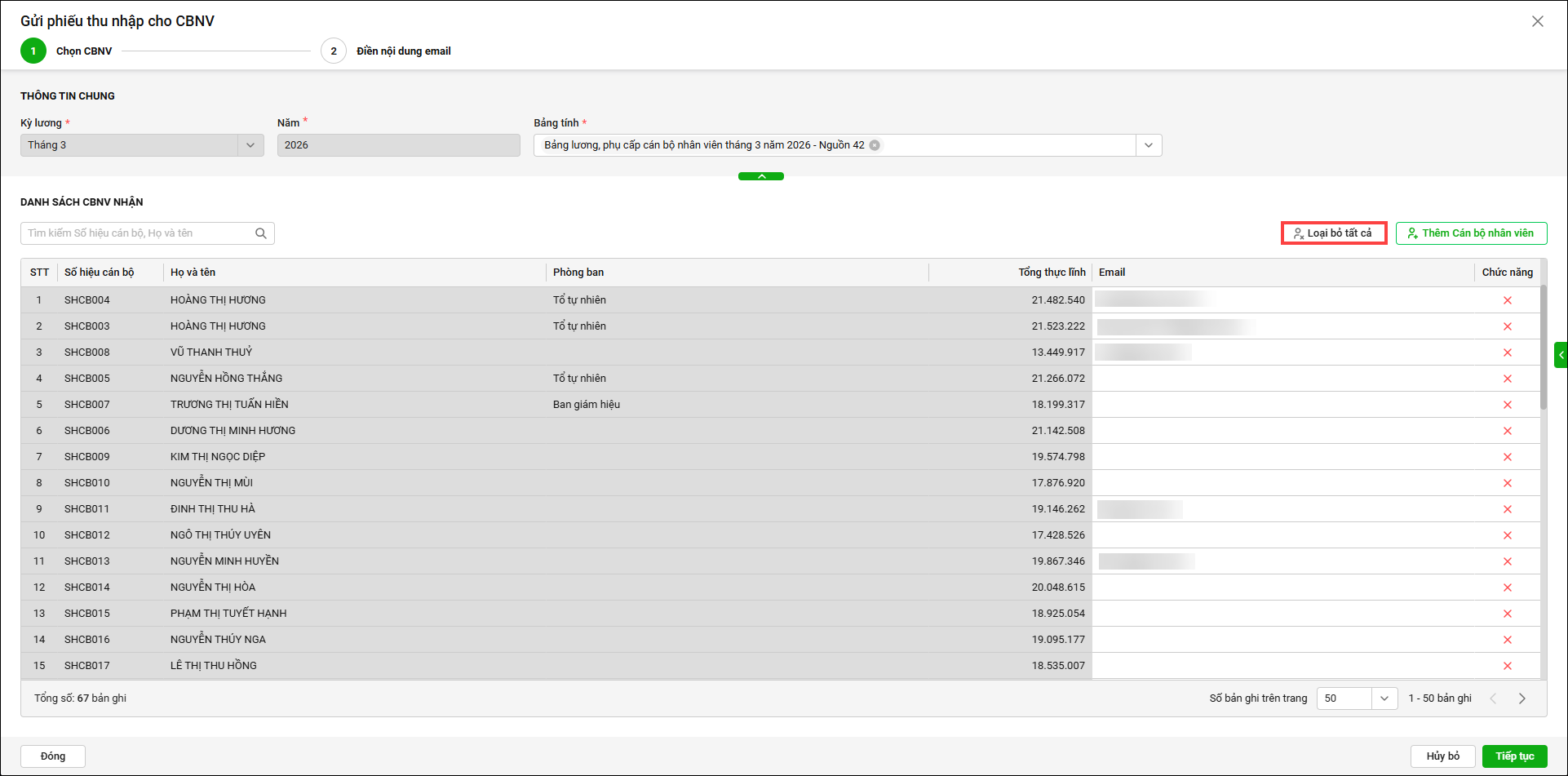Remove TRƯƠNG THỊ TUẤN HIỀN via red X

(x=1507, y=405)
